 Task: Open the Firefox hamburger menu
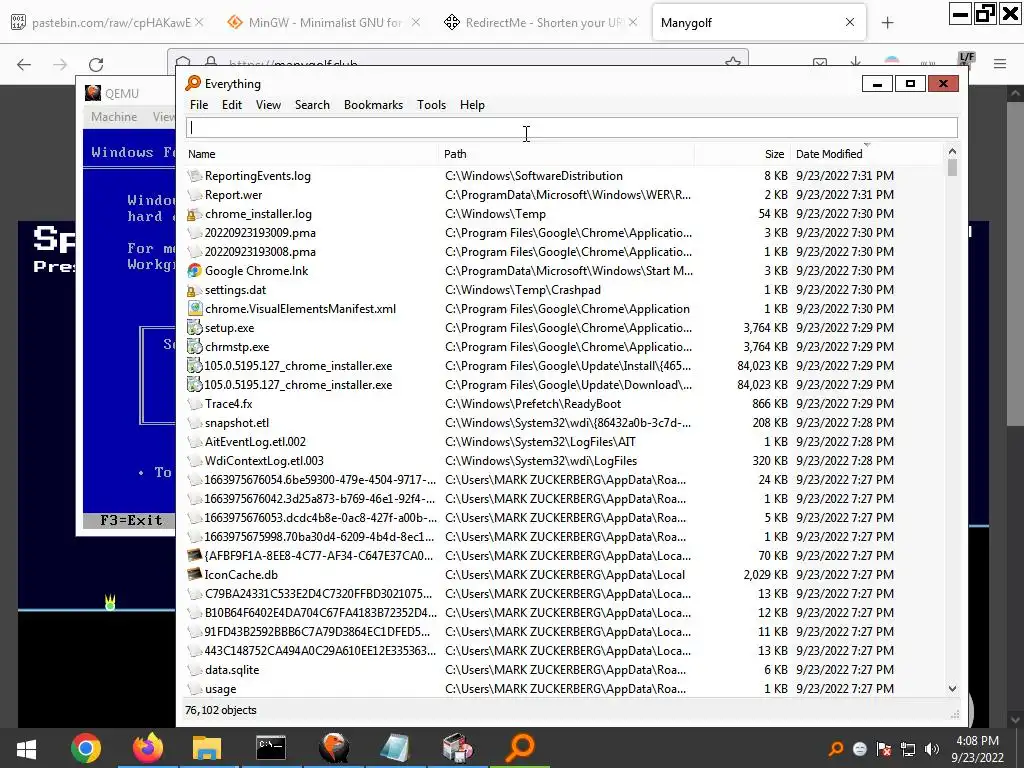(1000, 64)
